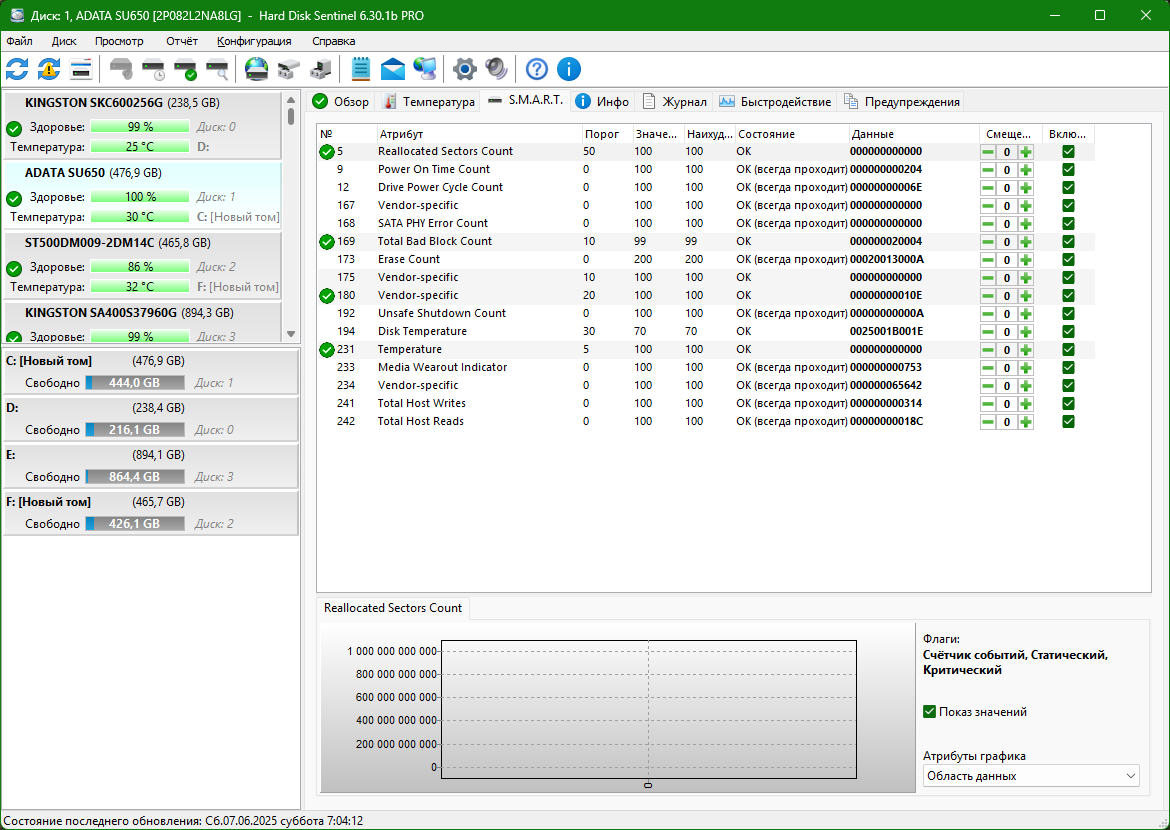Image resolution: width=1170 pixels, height=830 pixels.
Task: Click the speaker sound alert icon
Action: tap(496, 69)
